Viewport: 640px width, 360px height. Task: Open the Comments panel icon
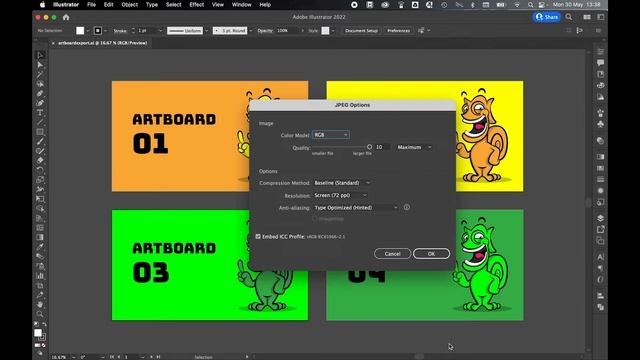tap(600, 62)
